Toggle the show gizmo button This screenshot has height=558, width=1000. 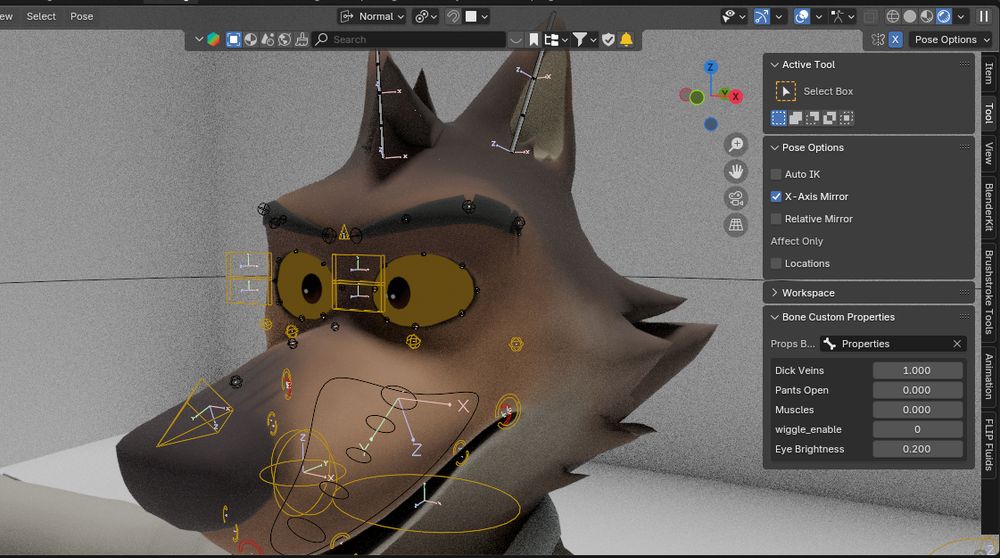761,17
